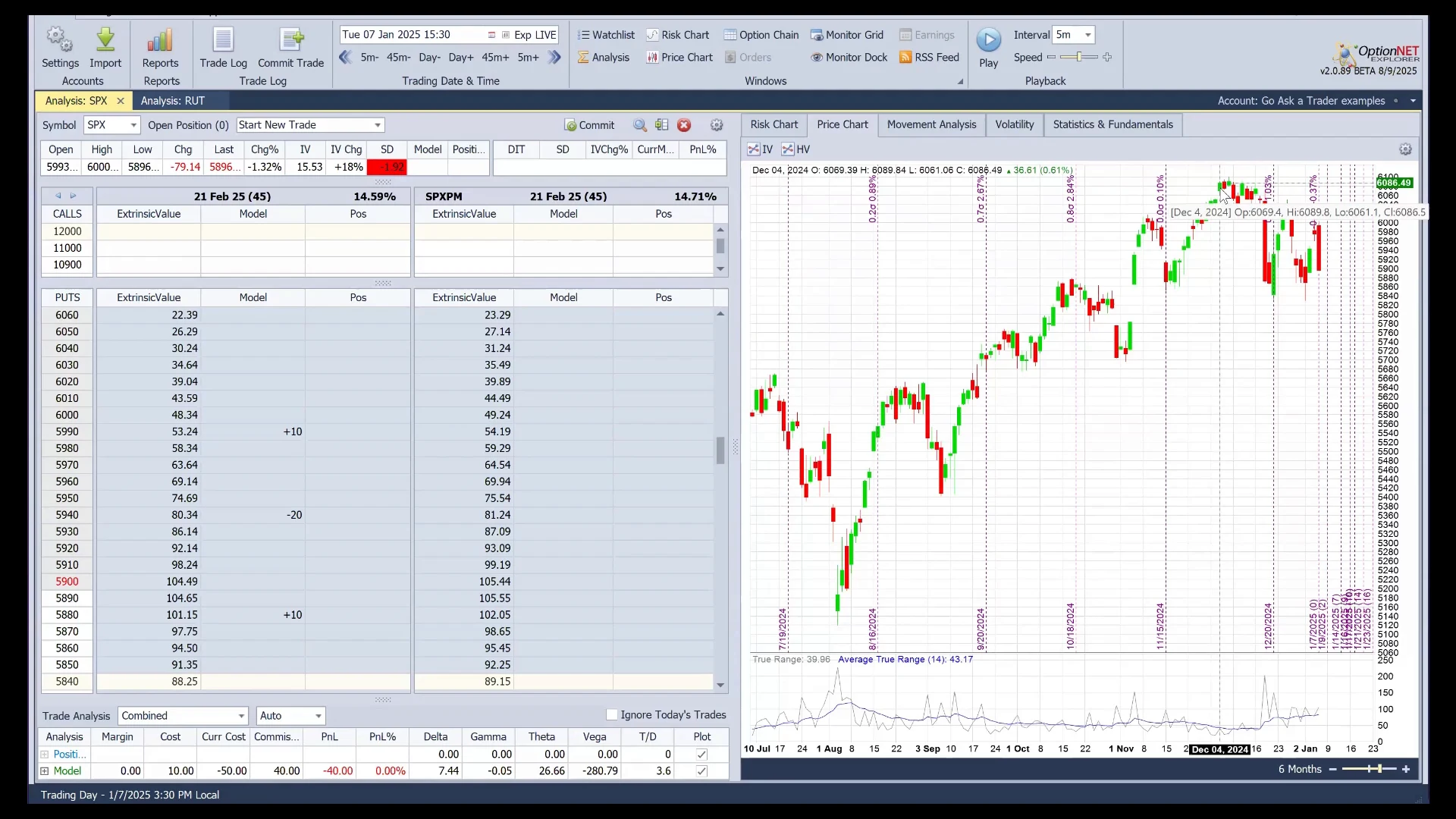Open the Analysis window
Viewport: 1456px width, 819px height.
point(604,58)
